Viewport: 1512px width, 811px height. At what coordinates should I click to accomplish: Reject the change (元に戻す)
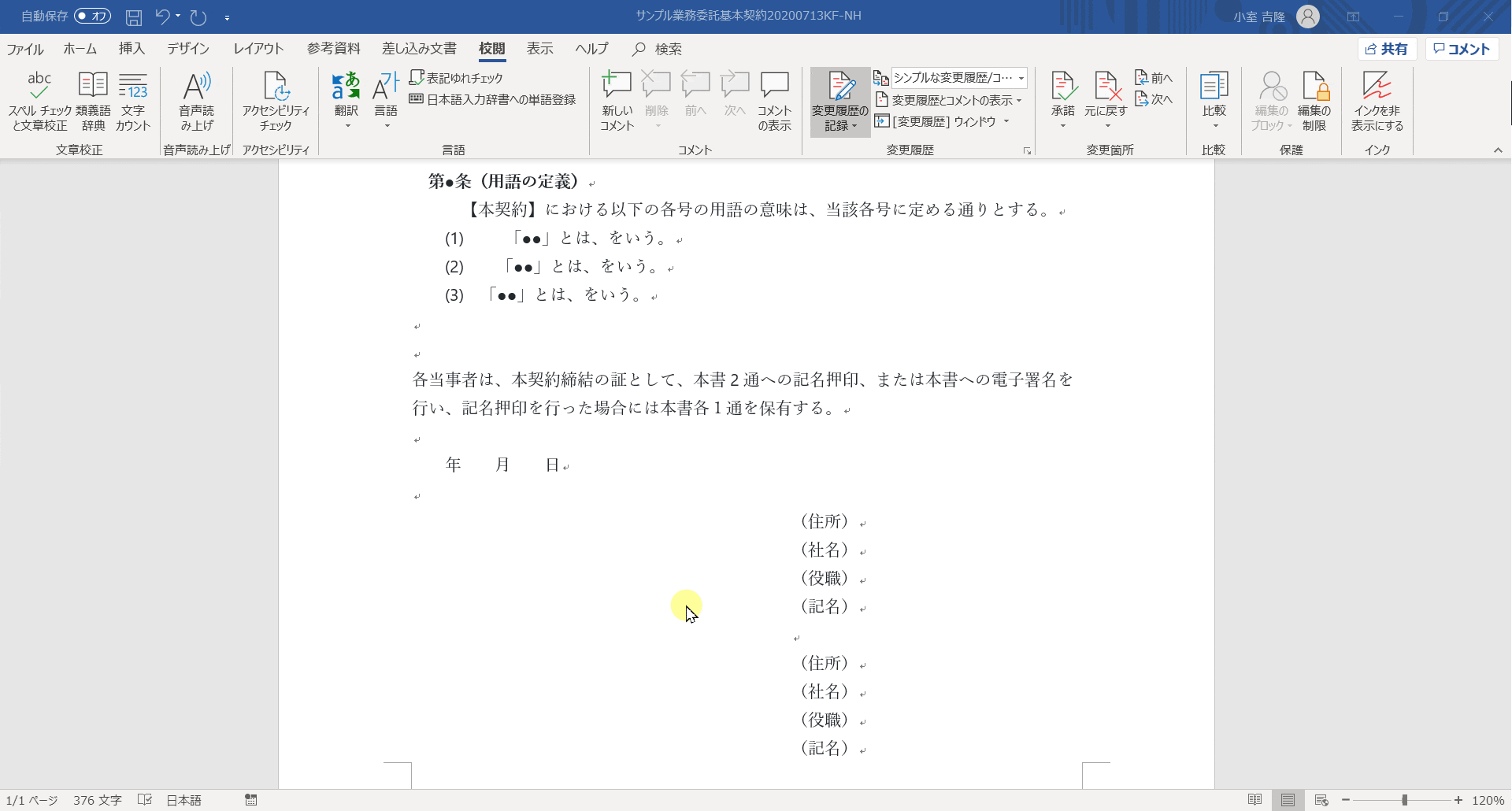click(x=1106, y=93)
